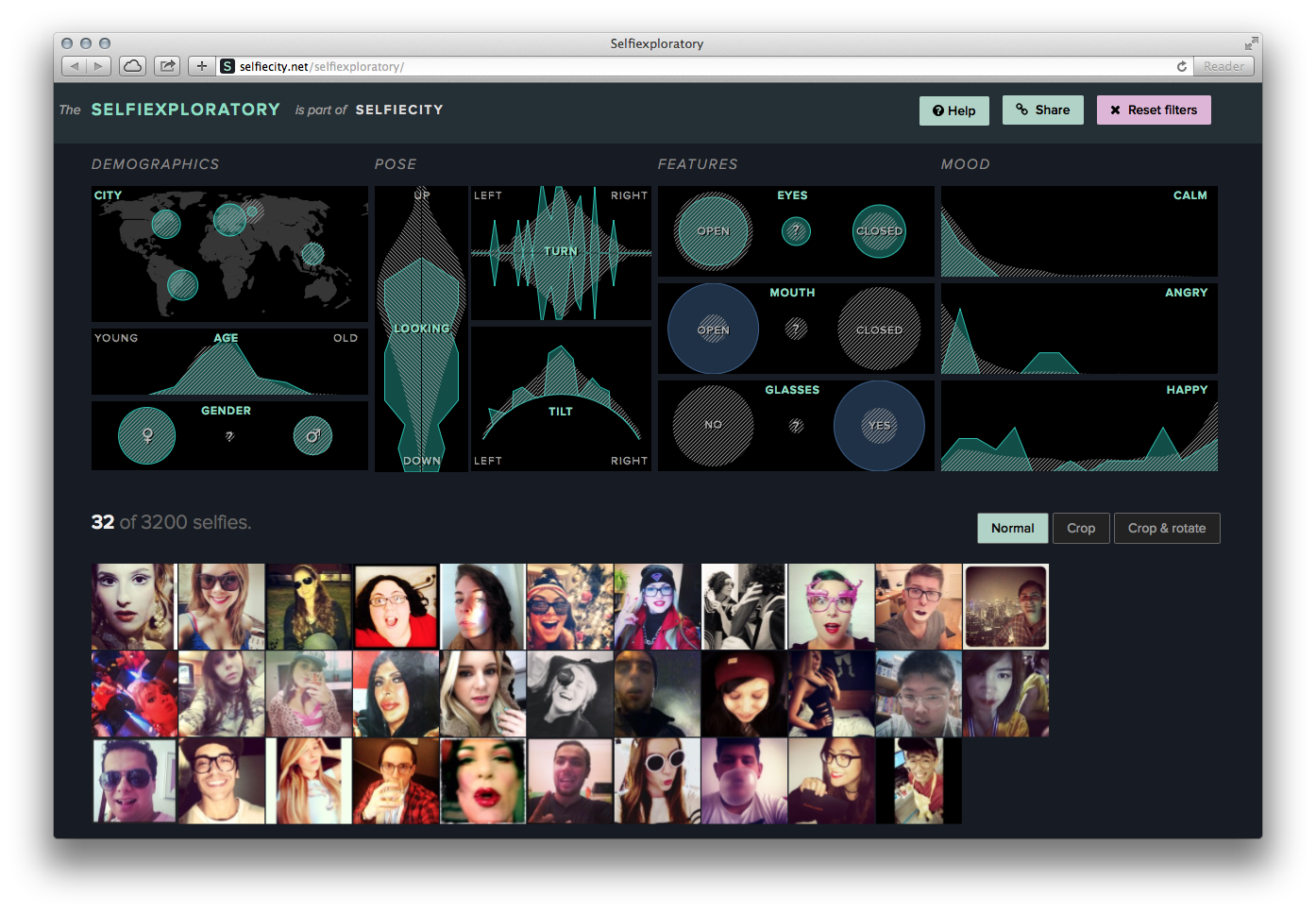Open the first selfie thumbnail
The image size is (1316, 913).
(134, 606)
